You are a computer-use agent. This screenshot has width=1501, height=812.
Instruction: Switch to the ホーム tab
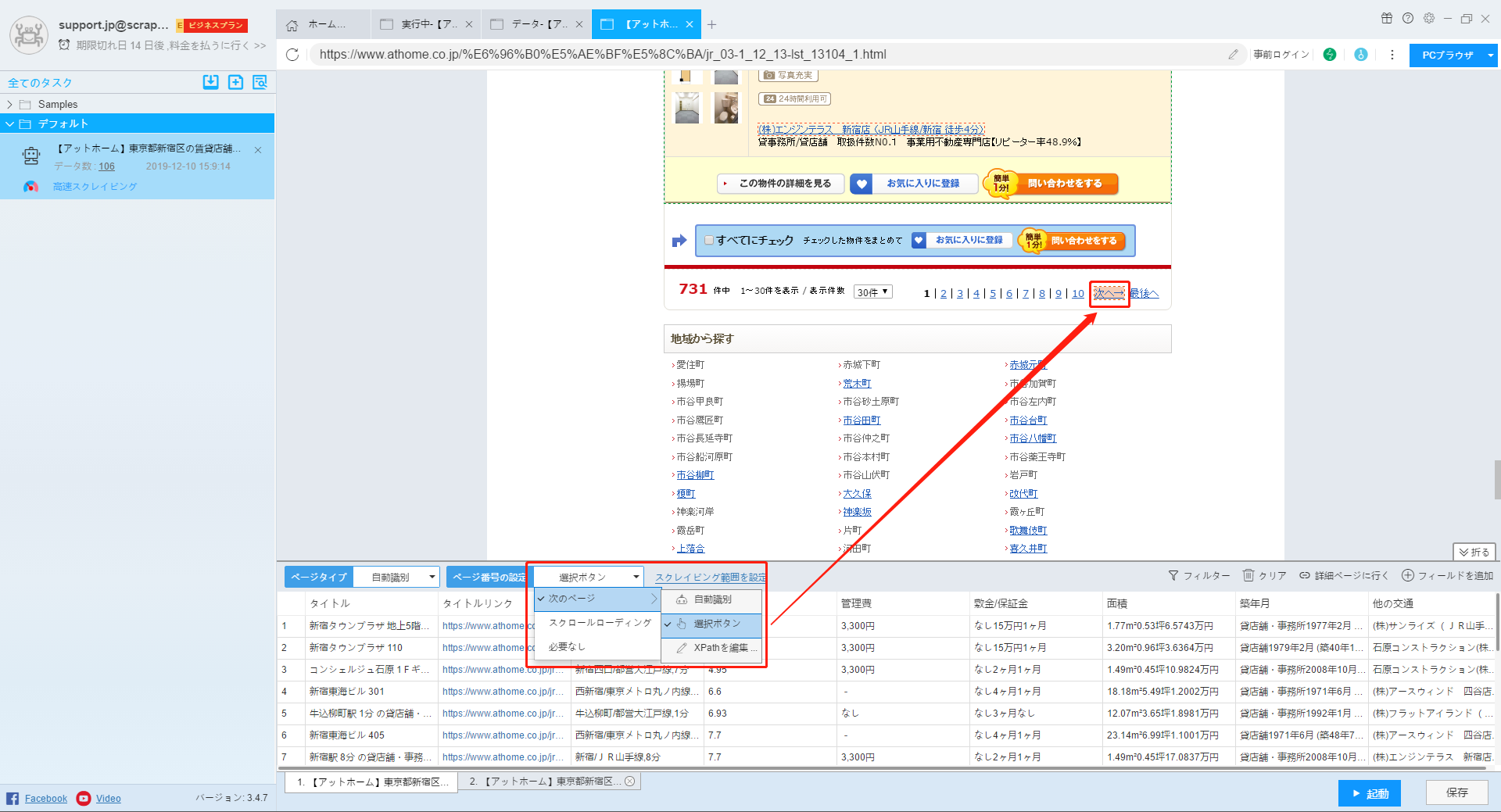(324, 24)
